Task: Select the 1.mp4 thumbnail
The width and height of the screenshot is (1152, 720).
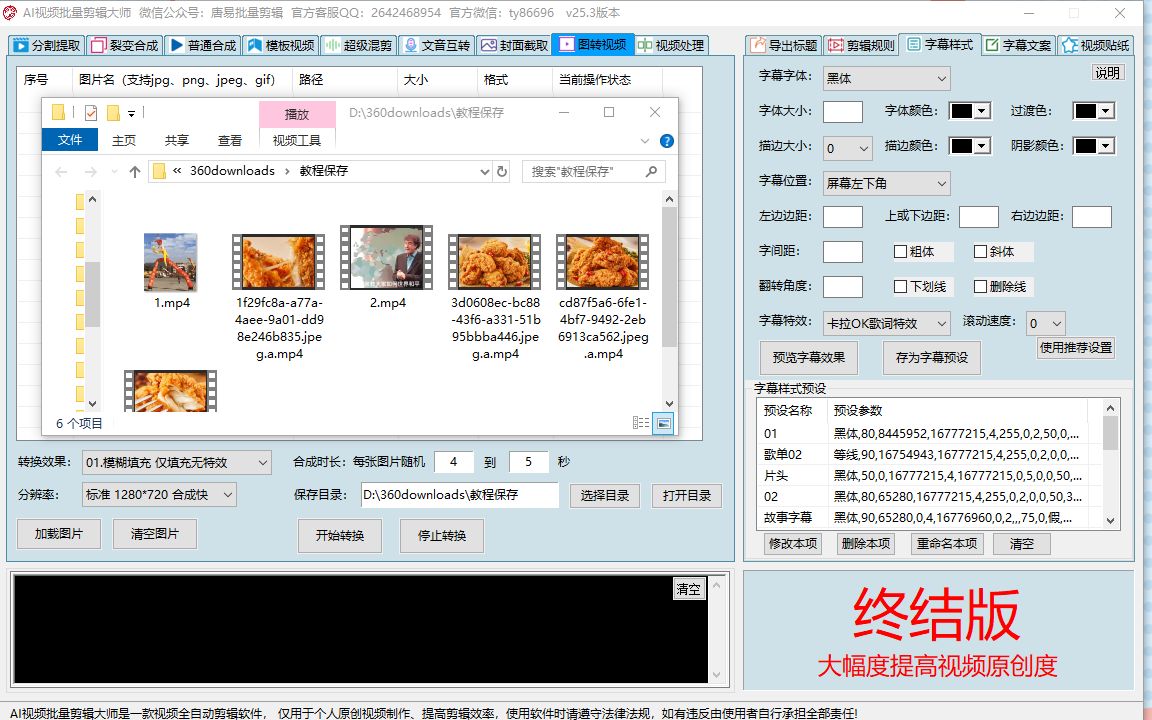Action: click(x=170, y=262)
